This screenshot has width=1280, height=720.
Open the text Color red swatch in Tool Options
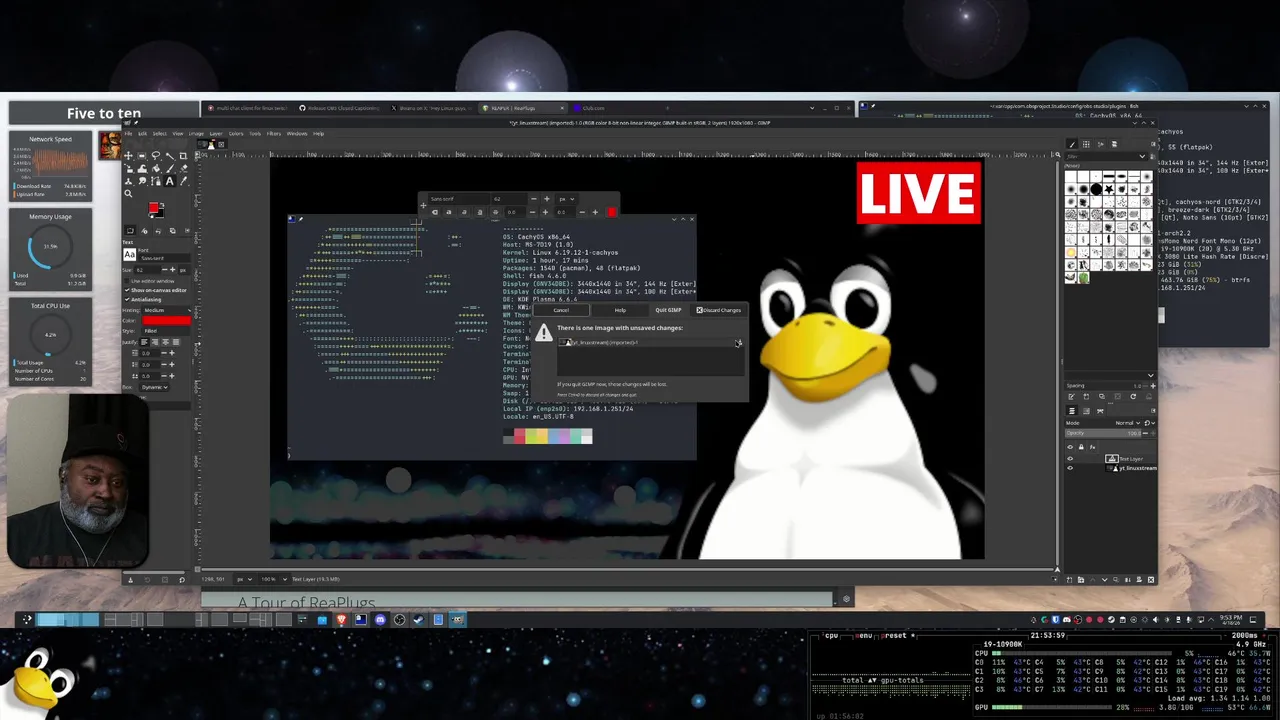click(167, 320)
